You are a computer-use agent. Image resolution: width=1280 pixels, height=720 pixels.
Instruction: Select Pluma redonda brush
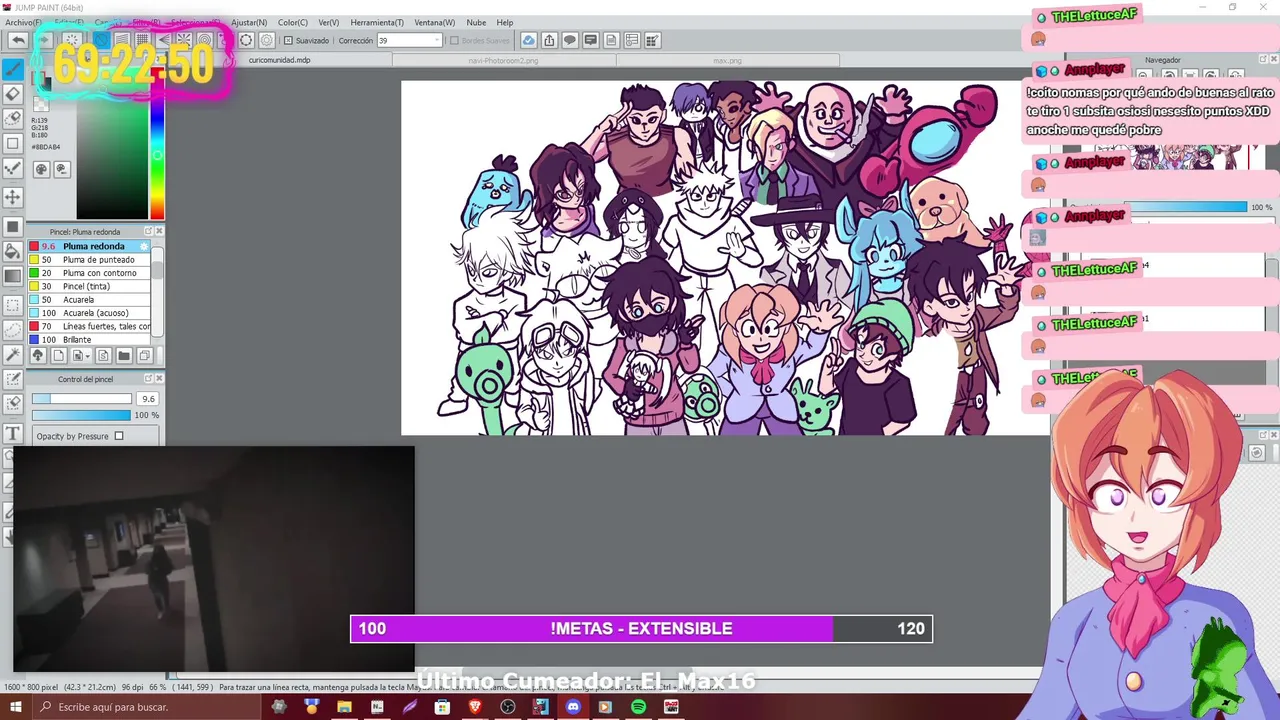(88, 246)
